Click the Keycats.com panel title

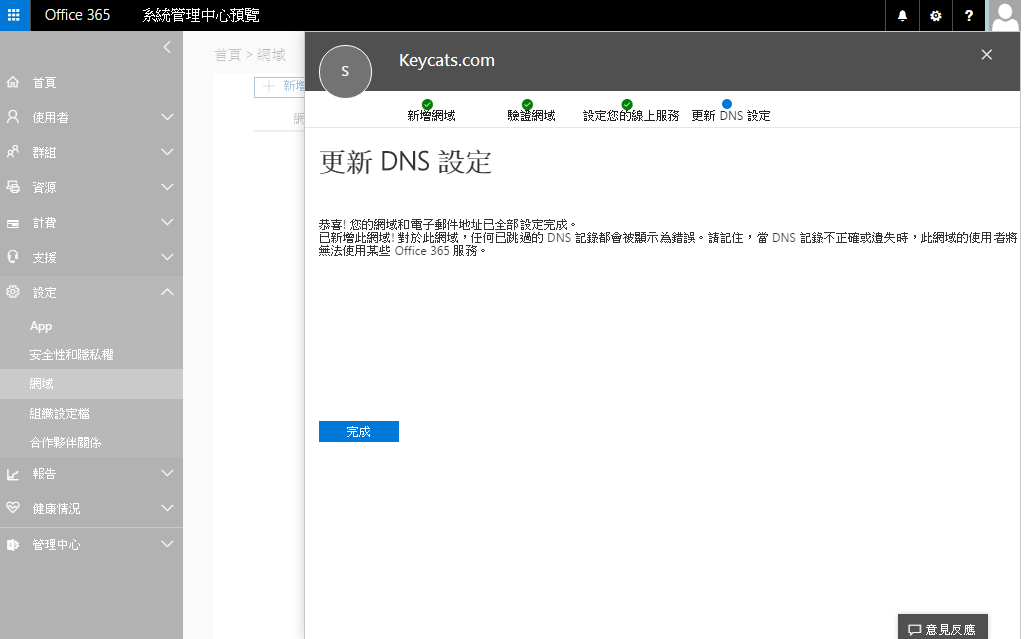(x=447, y=60)
